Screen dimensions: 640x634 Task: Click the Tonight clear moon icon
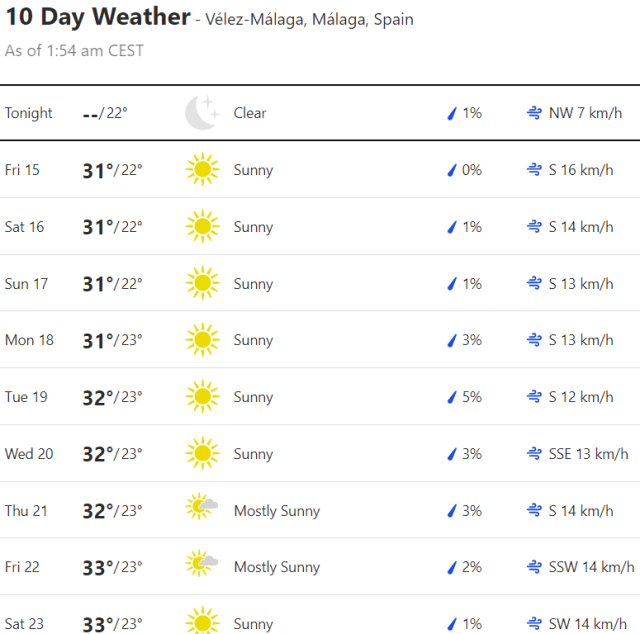[x=201, y=113]
